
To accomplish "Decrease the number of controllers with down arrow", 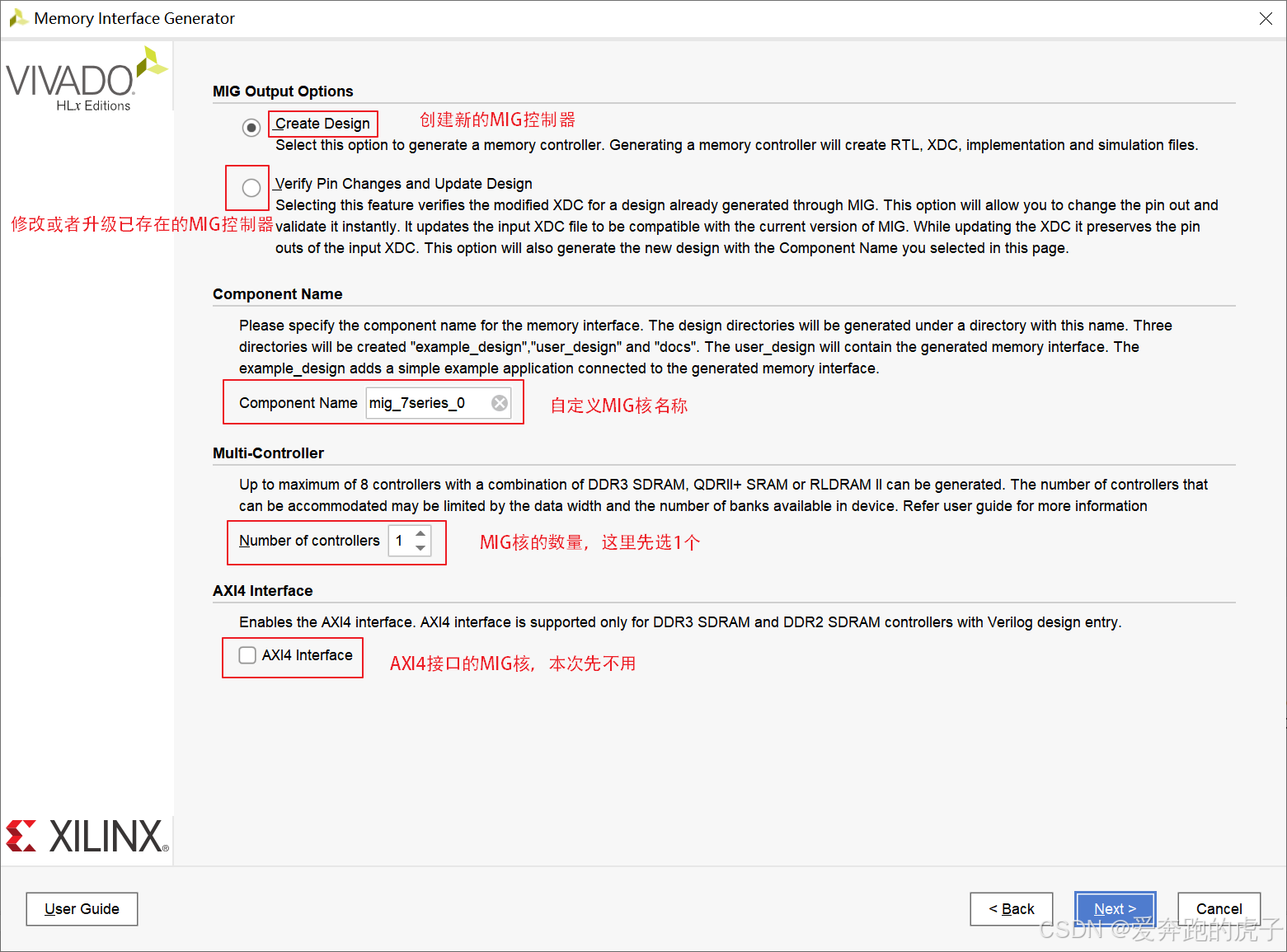I will (x=420, y=548).
